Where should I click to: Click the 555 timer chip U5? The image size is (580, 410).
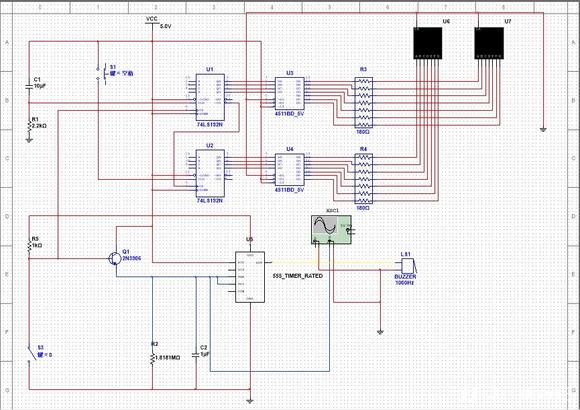pyautogui.click(x=250, y=277)
